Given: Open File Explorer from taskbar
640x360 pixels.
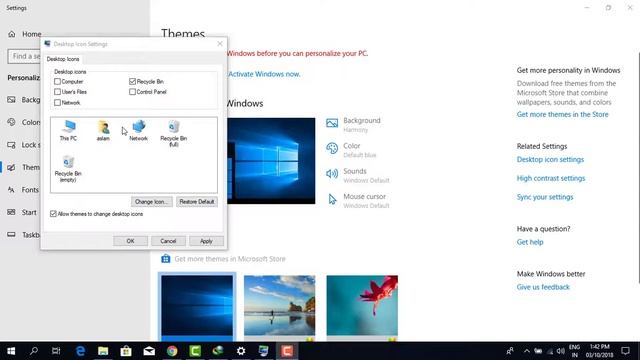Looking at the screenshot, I should [x=103, y=351].
